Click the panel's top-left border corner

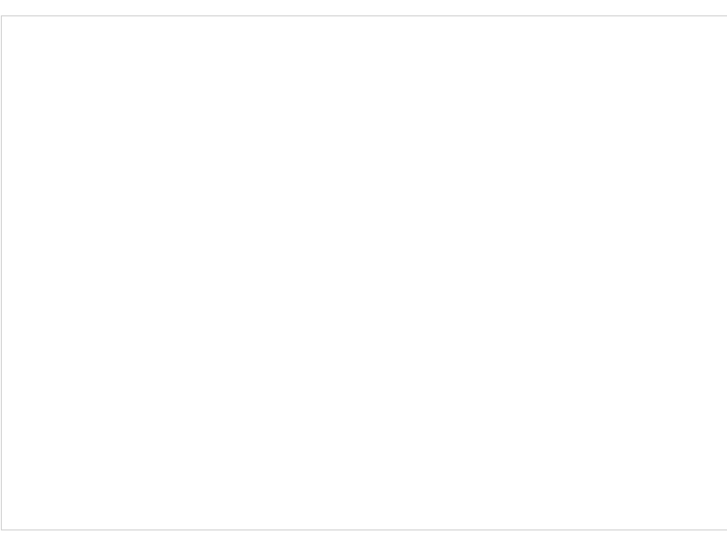pos(2,16)
